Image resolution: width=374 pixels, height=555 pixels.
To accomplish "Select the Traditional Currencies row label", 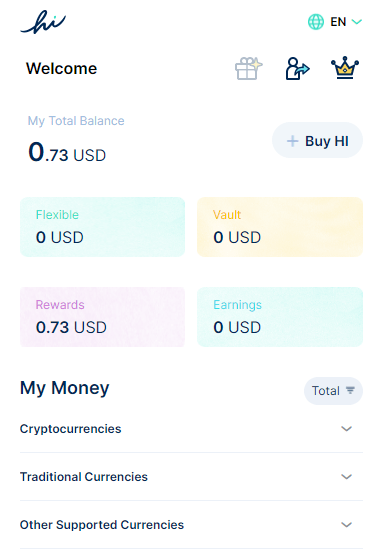I will [84, 477].
